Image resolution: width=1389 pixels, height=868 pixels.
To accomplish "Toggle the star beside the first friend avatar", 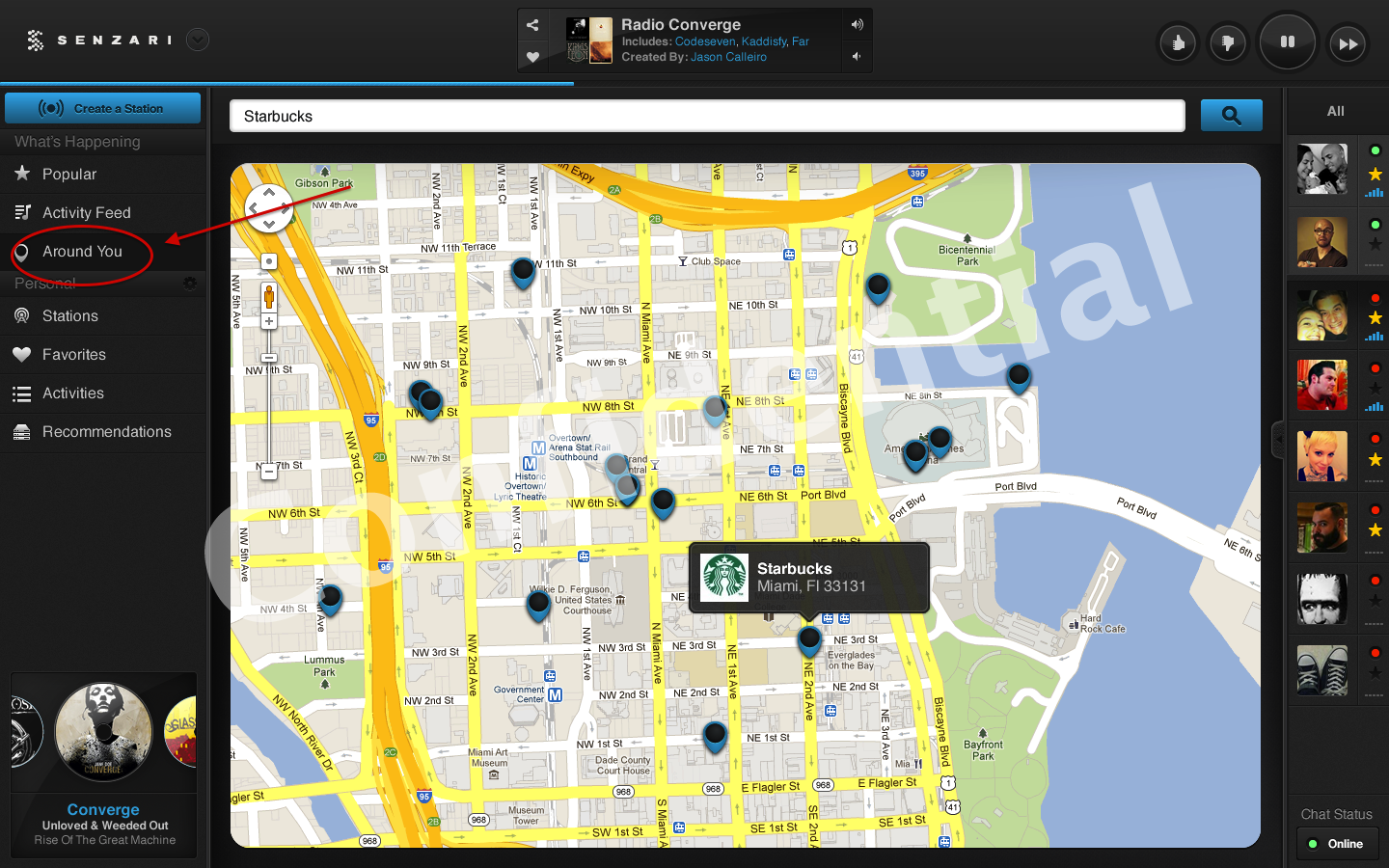I will pos(1375,175).
